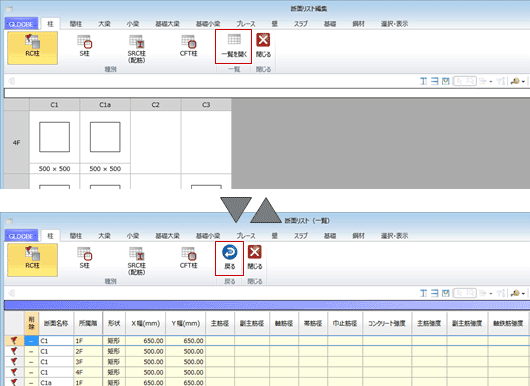Click the 形状 cell of the C1 3F row
The width and height of the screenshot is (530, 386).
click(x=114, y=362)
